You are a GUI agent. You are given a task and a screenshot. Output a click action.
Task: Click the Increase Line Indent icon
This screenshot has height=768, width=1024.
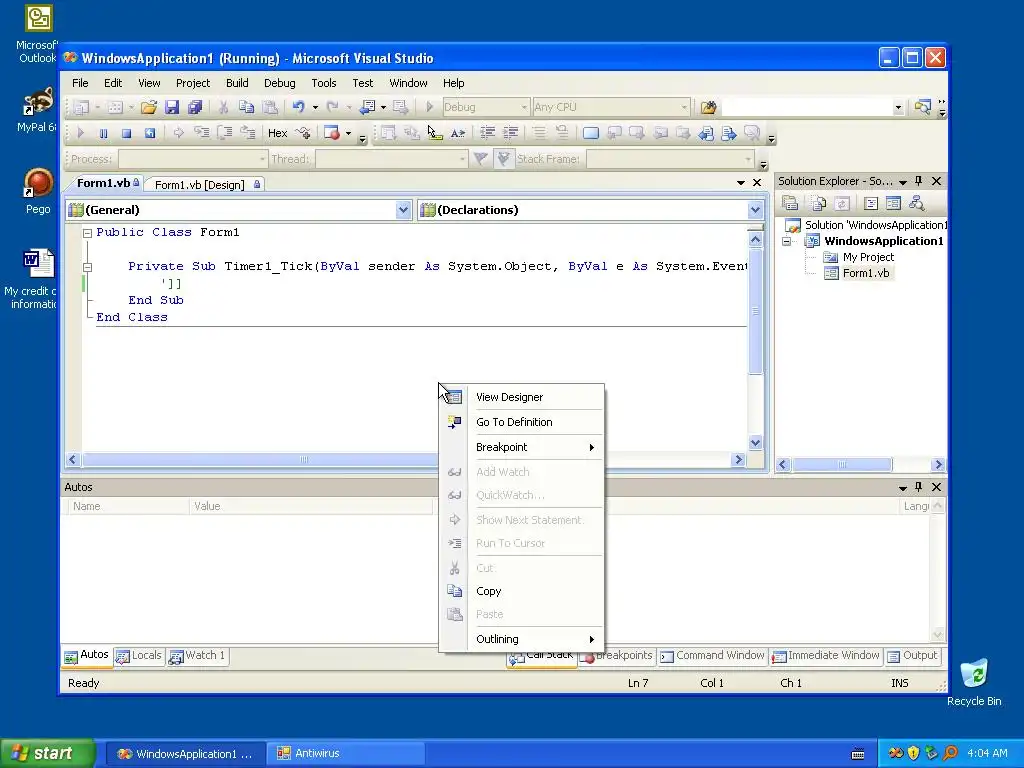510,133
